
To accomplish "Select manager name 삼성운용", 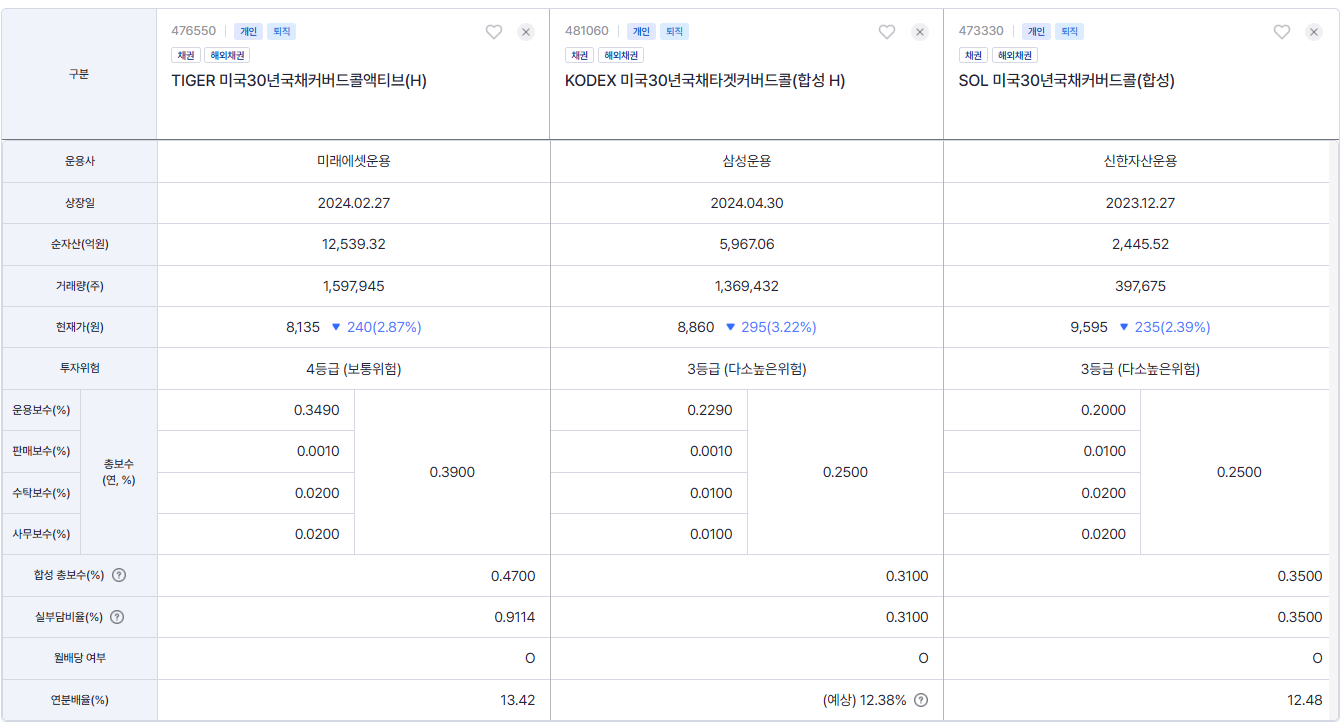I will pos(747,161).
